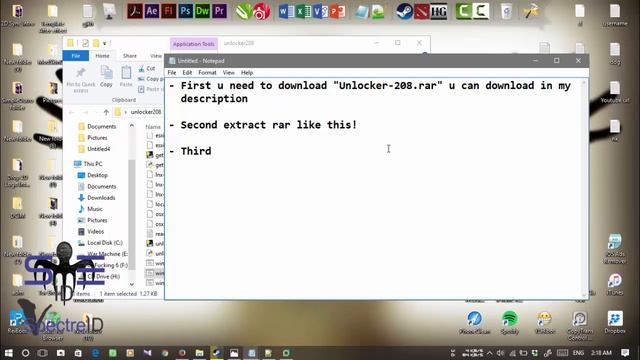
Task: Click the word "Third" in Notepad
Action: pyautogui.click(x=196, y=151)
